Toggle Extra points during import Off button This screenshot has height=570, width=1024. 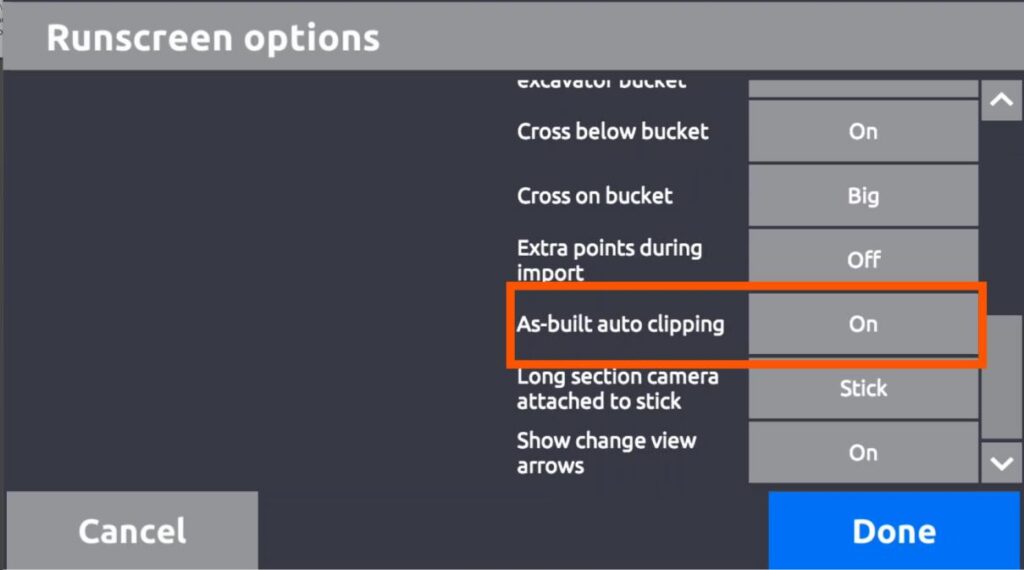(x=863, y=259)
